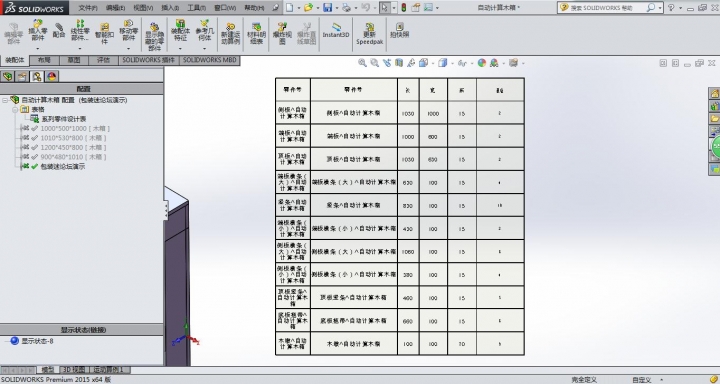Screen dimensions: 720x384
Task: Open the 系列零件设计表 design table item
Action: pos(63,119)
